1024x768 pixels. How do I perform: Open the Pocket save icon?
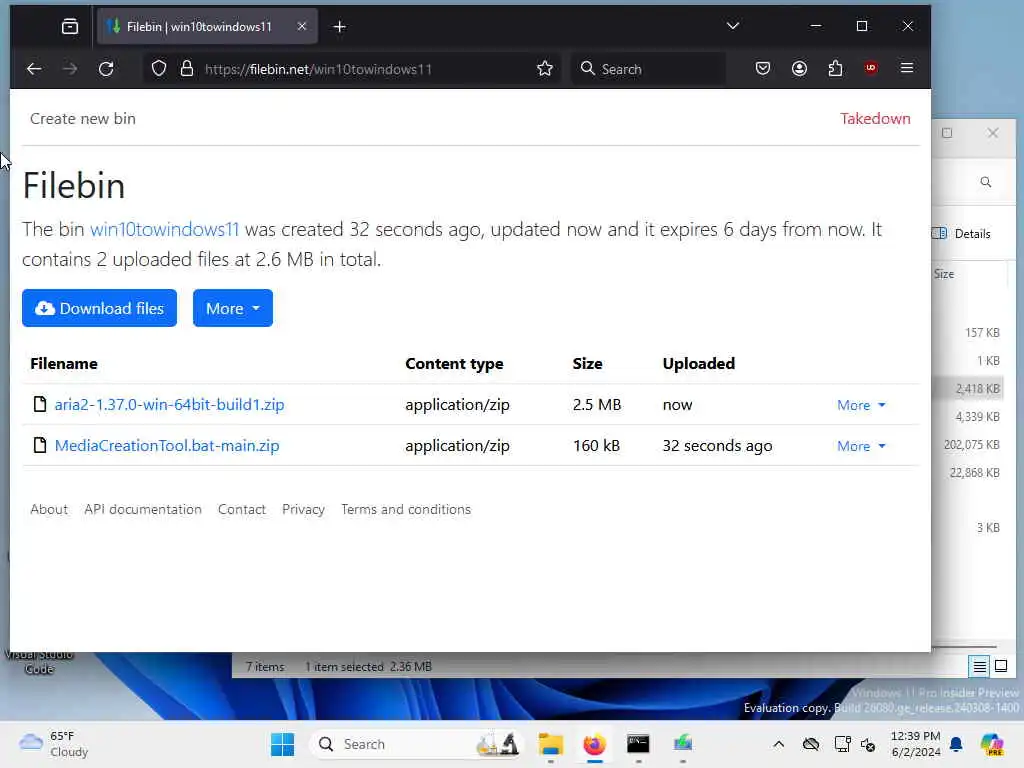click(x=763, y=69)
